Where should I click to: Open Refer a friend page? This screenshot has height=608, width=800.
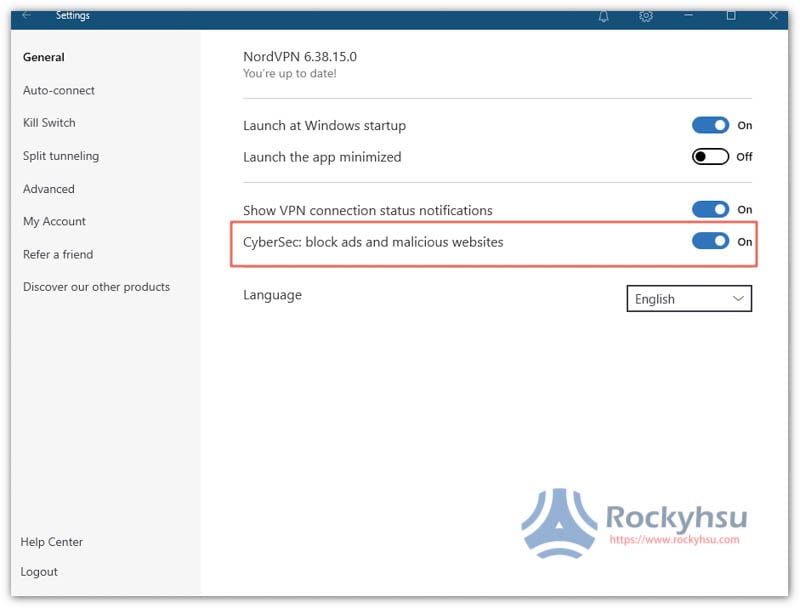pos(58,254)
